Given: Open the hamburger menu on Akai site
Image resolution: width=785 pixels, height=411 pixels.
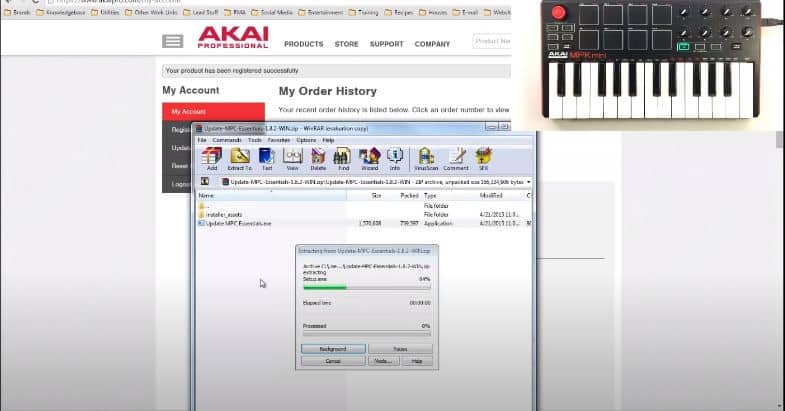Looking at the screenshot, I should tap(173, 41).
